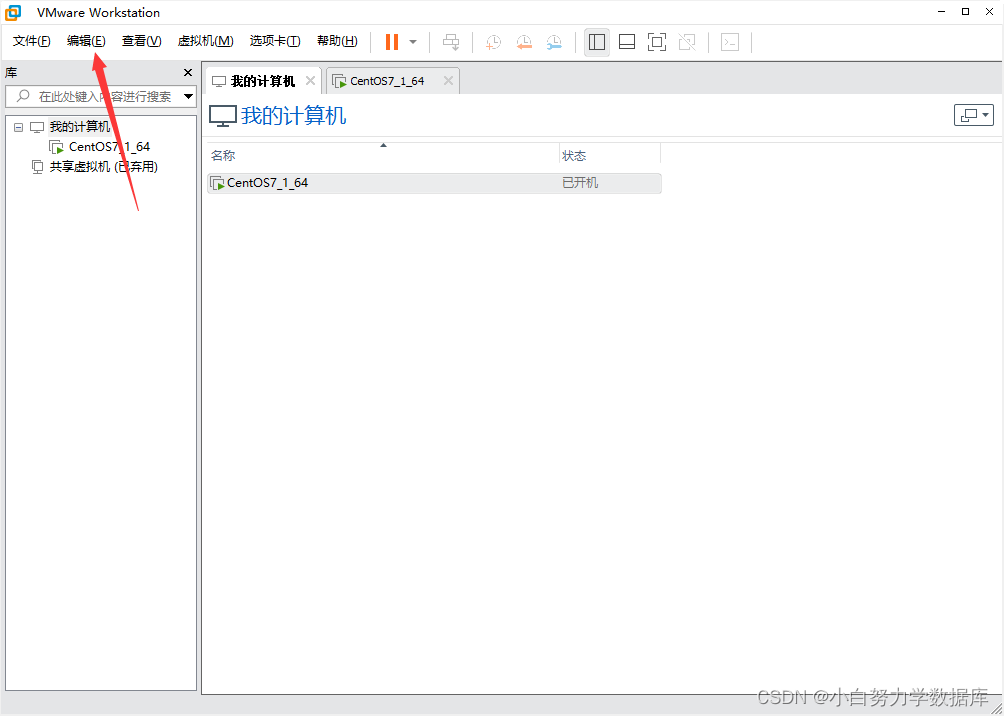Select 我的计算机 in the library tree

[x=80, y=127]
